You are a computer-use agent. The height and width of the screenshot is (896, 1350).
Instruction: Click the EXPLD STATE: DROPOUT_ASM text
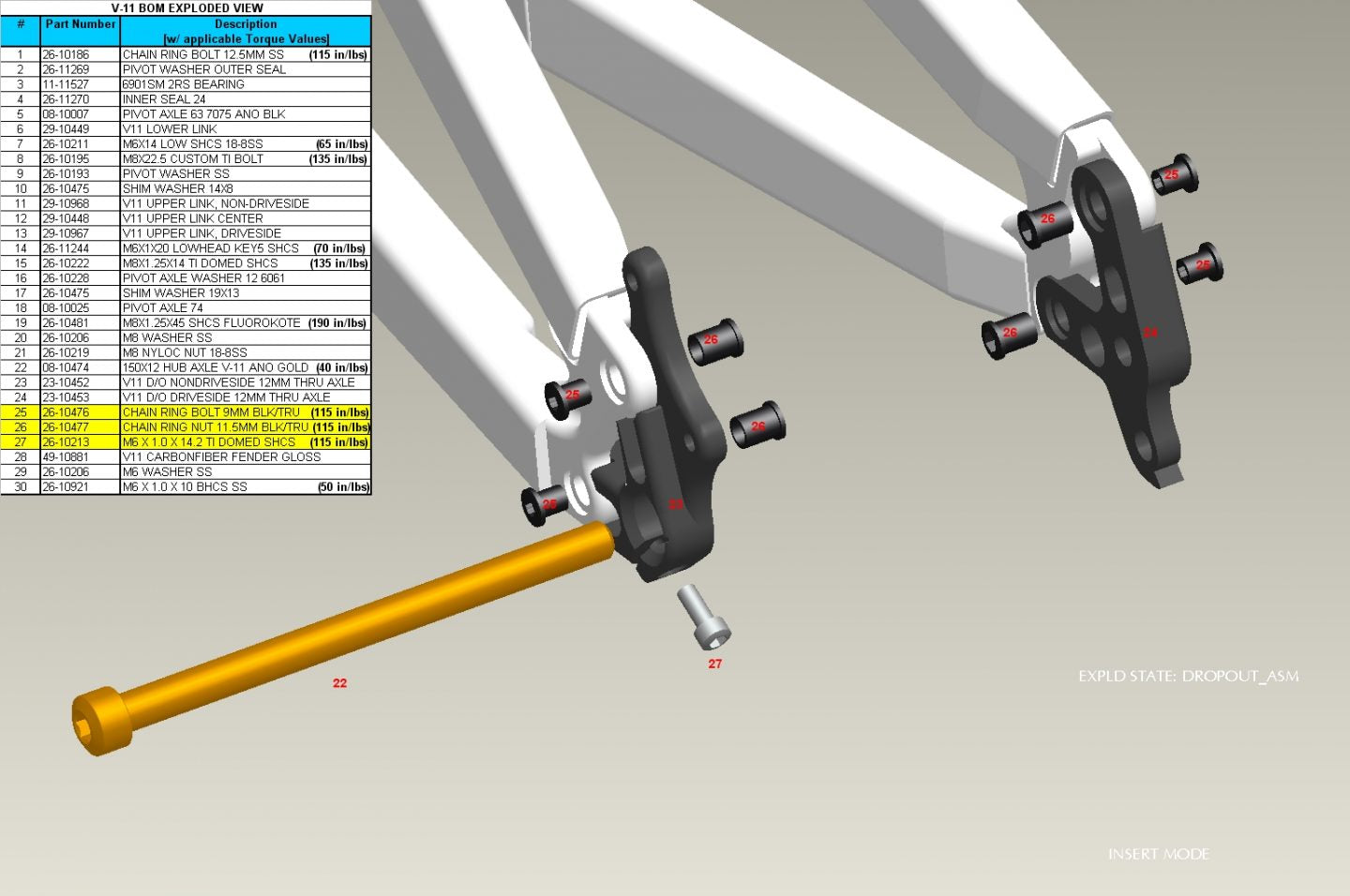[x=1188, y=676]
